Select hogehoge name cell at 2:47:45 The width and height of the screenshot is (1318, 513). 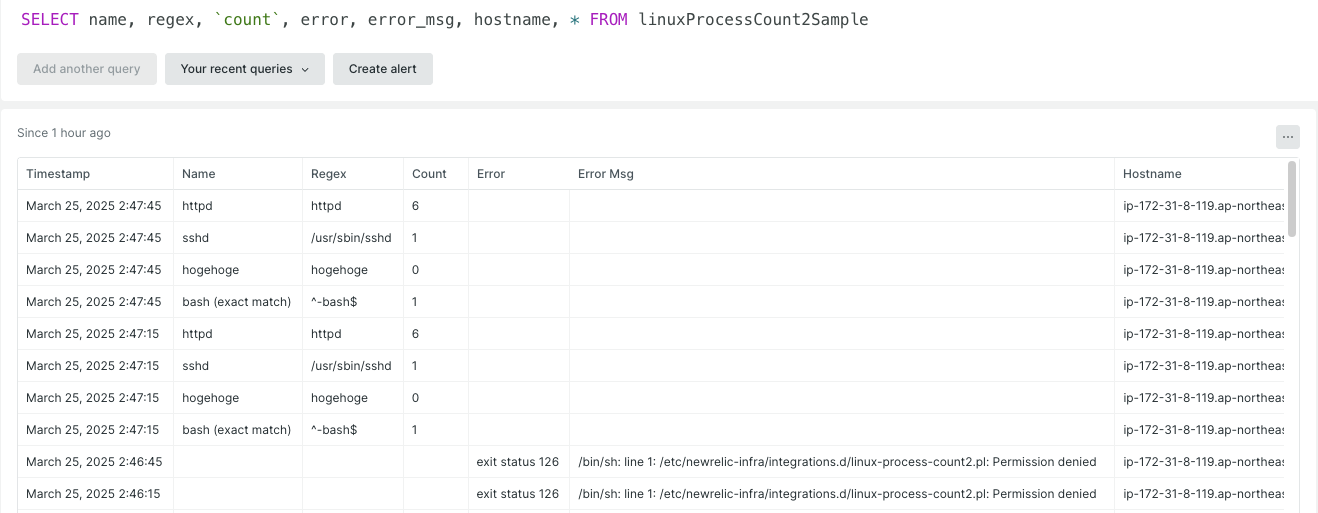[238, 270]
